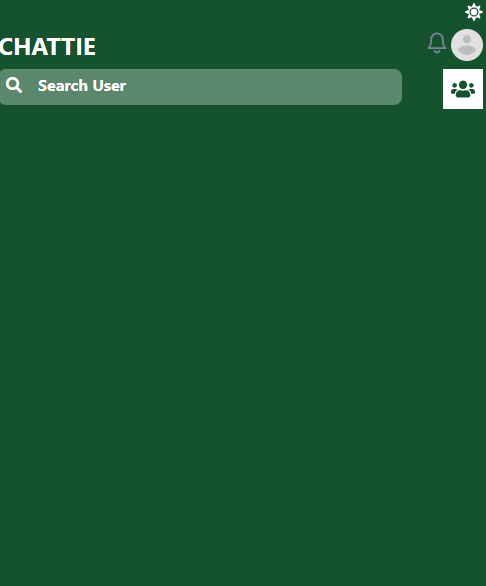This screenshot has height=586, width=486.
Task: Open account menu from gray avatar
Action: (467, 45)
